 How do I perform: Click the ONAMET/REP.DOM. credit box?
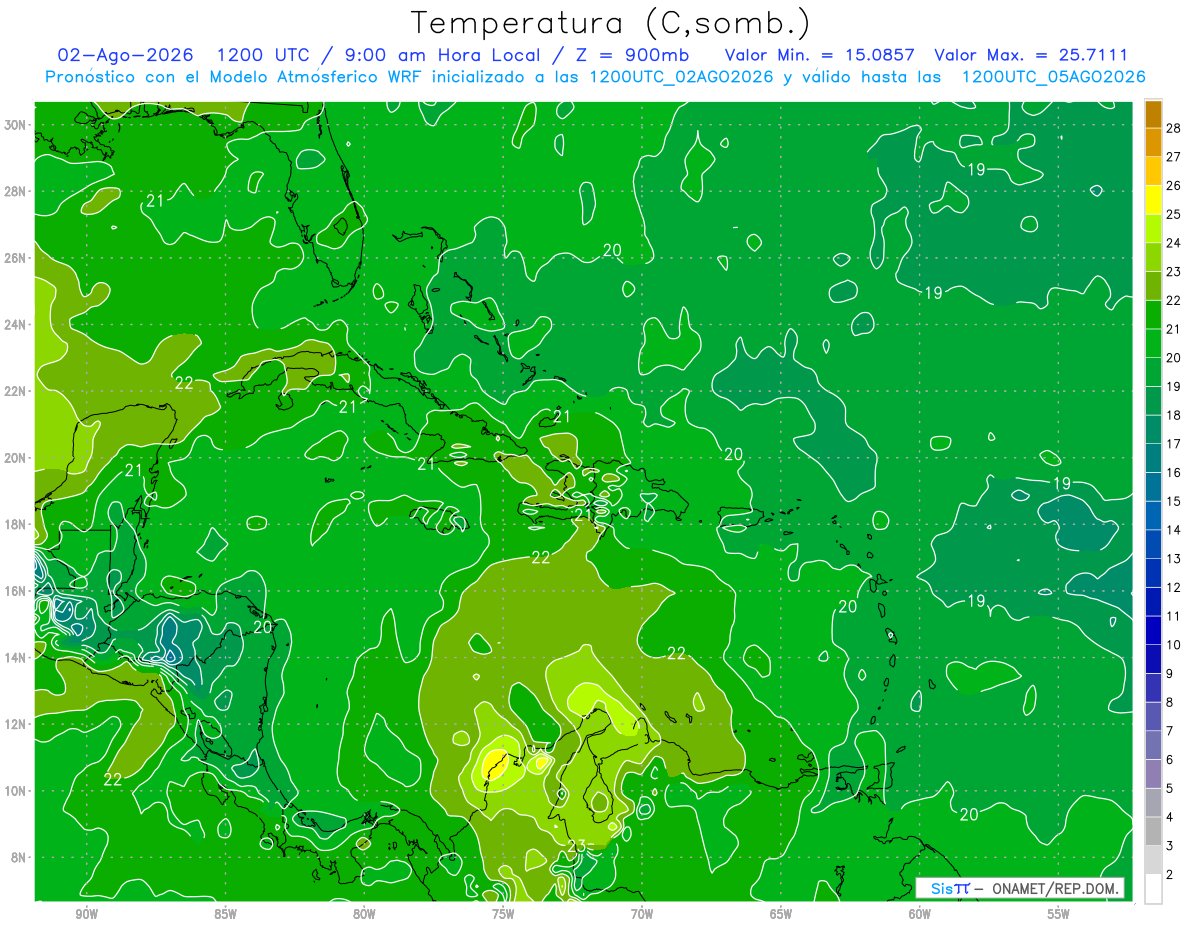click(1021, 888)
